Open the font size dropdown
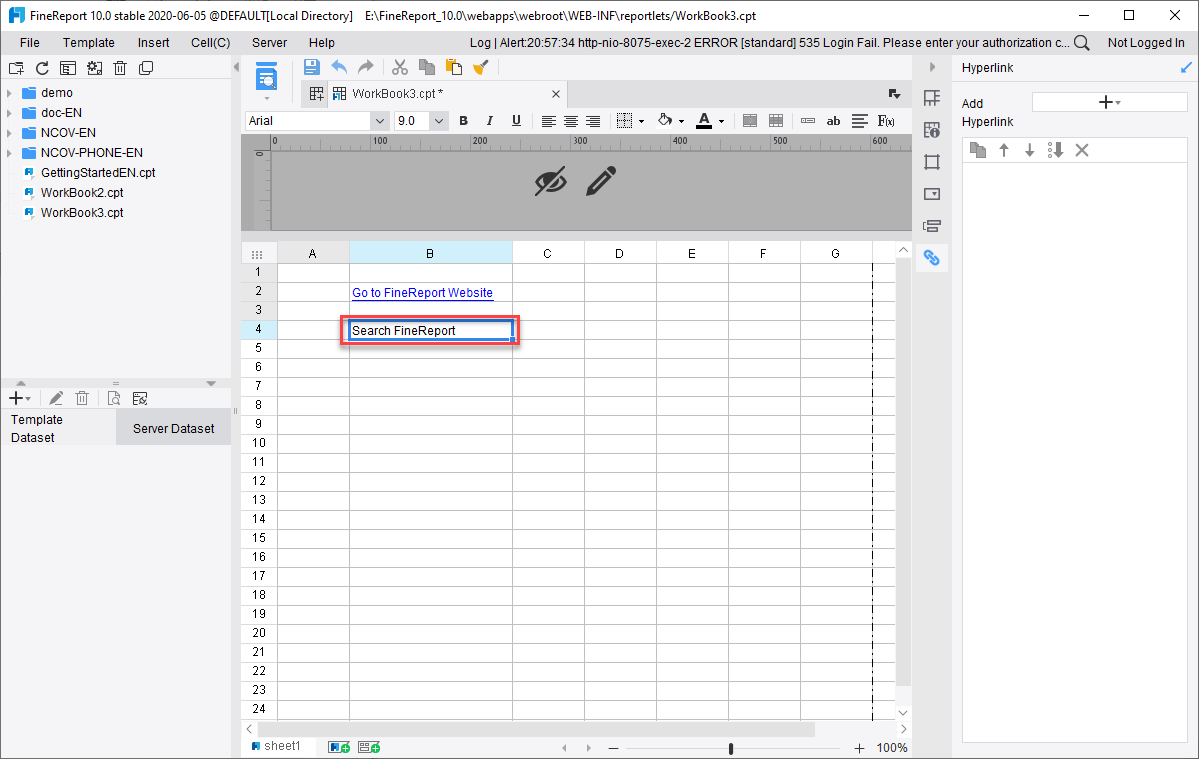Image resolution: width=1199 pixels, height=759 pixels. 439,120
